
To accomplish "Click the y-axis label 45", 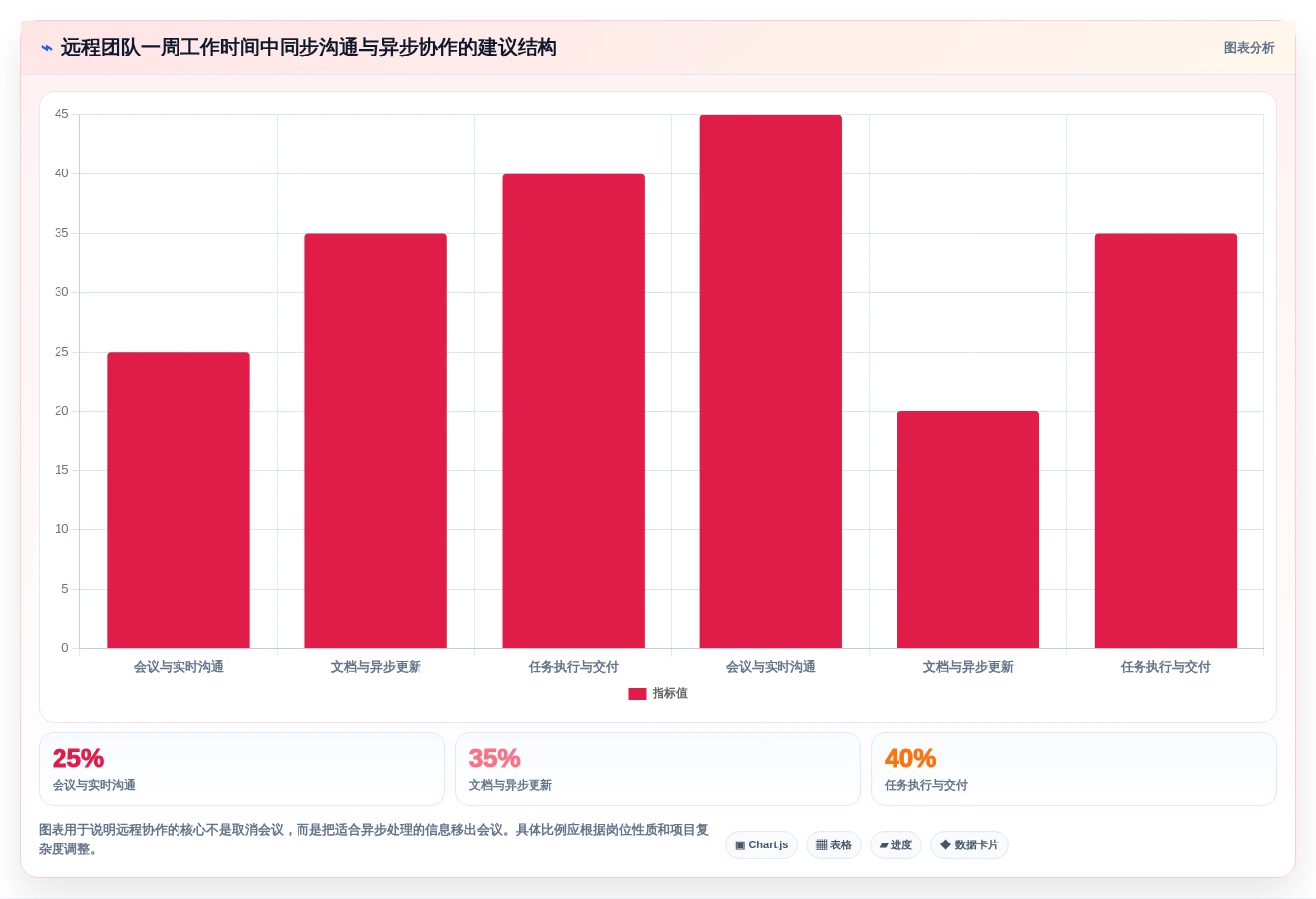I will (62, 114).
